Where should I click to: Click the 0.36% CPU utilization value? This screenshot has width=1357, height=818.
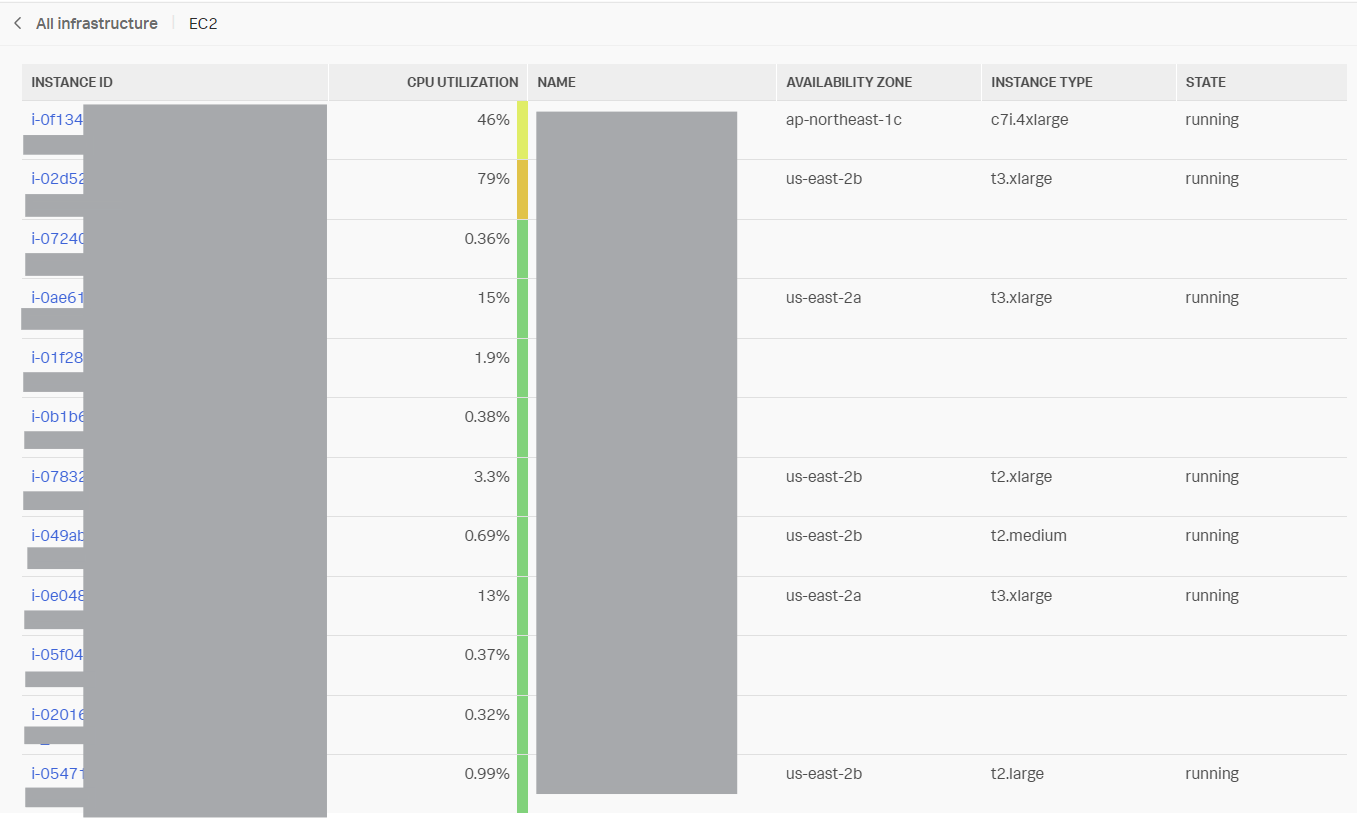[487, 239]
